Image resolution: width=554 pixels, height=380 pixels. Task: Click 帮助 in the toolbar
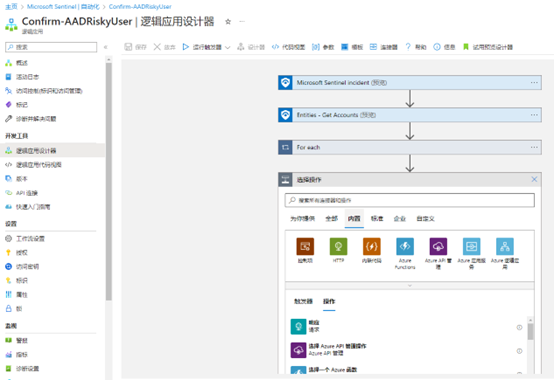[416, 47]
